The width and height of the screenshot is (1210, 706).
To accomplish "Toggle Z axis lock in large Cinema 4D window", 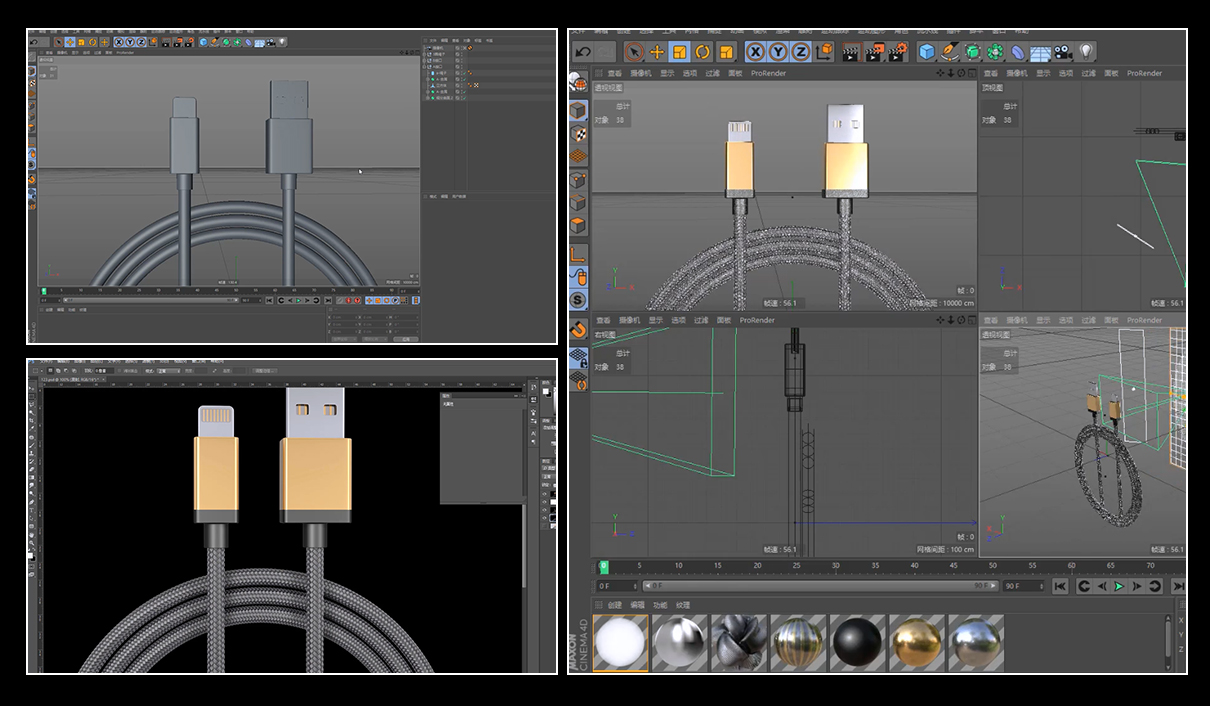I will [801, 51].
